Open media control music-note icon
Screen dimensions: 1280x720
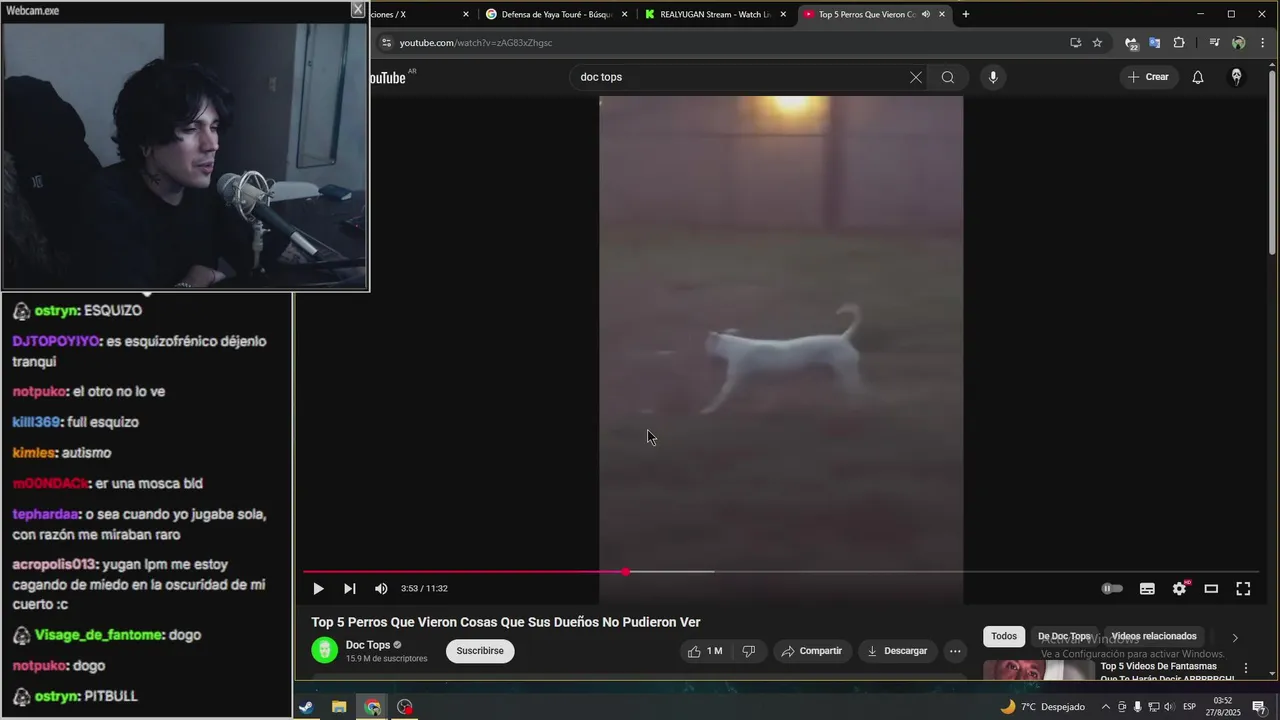point(1214,43)
